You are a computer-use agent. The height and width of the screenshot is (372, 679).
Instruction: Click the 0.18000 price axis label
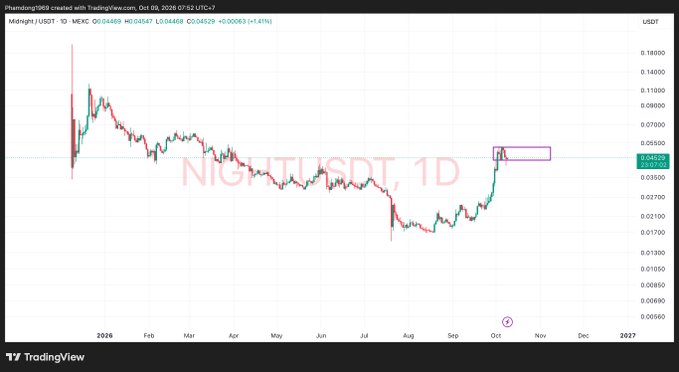tap(653, 53)
